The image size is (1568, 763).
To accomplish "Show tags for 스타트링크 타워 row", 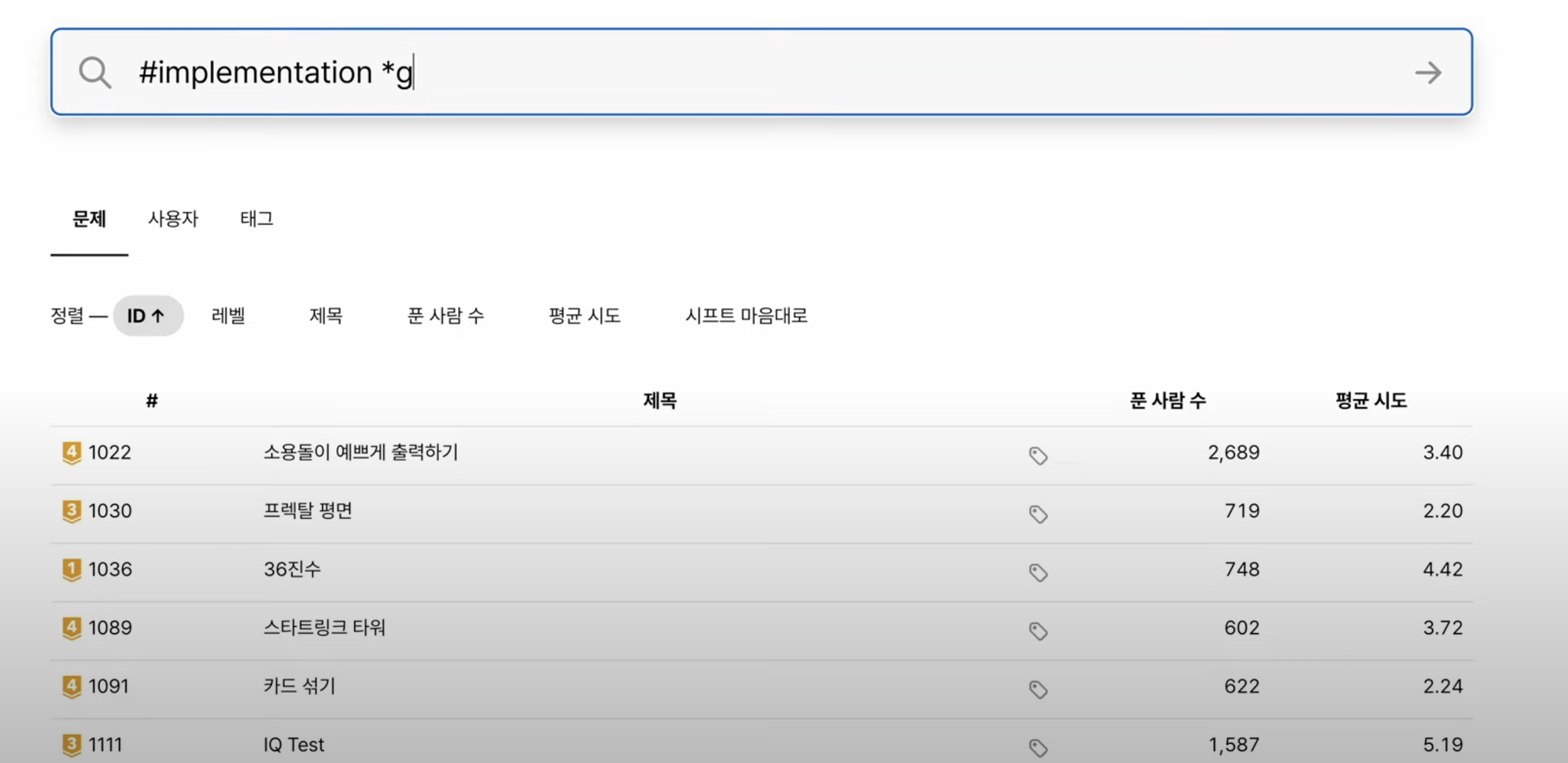I will point(1038,631).
